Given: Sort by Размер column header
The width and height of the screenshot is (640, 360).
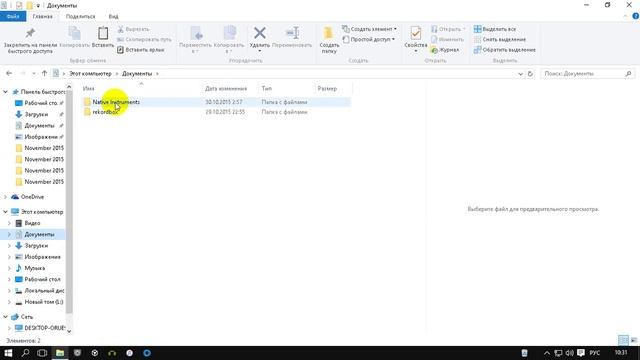Looking at the screenshot, I should coord(327,89).
